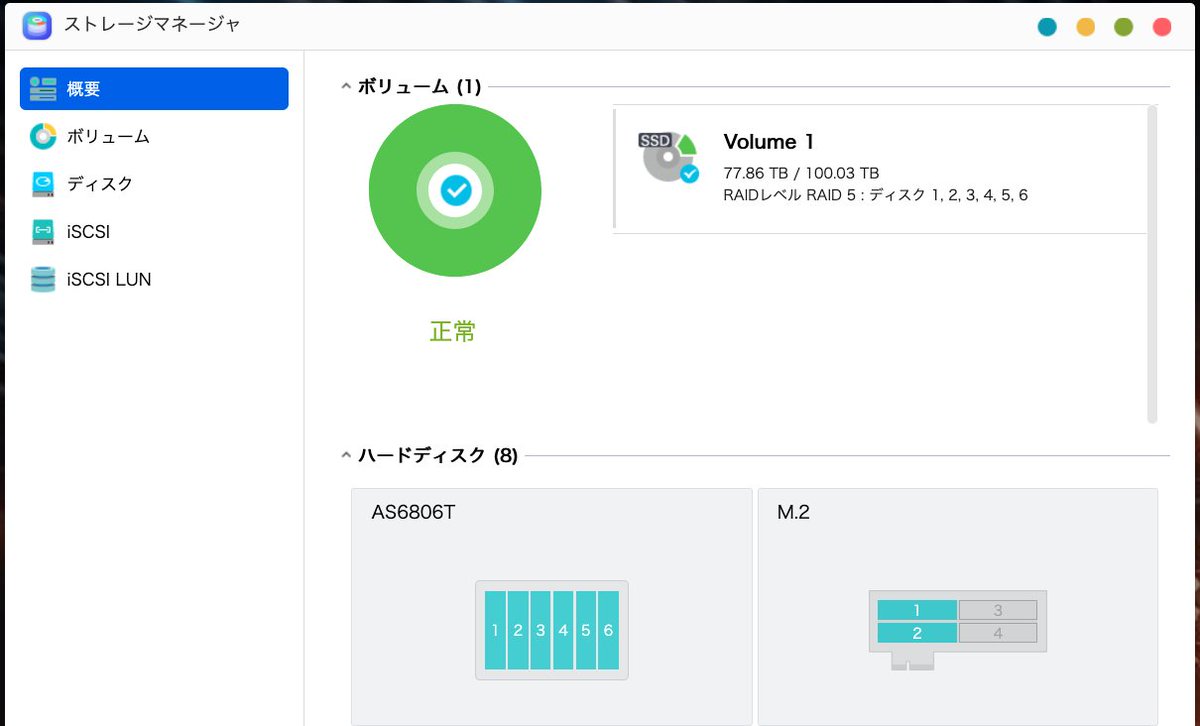This screenshot has height=726, width=1200.
Task: Click the 概要 overview icon
Action: click(x=43, y=89)
